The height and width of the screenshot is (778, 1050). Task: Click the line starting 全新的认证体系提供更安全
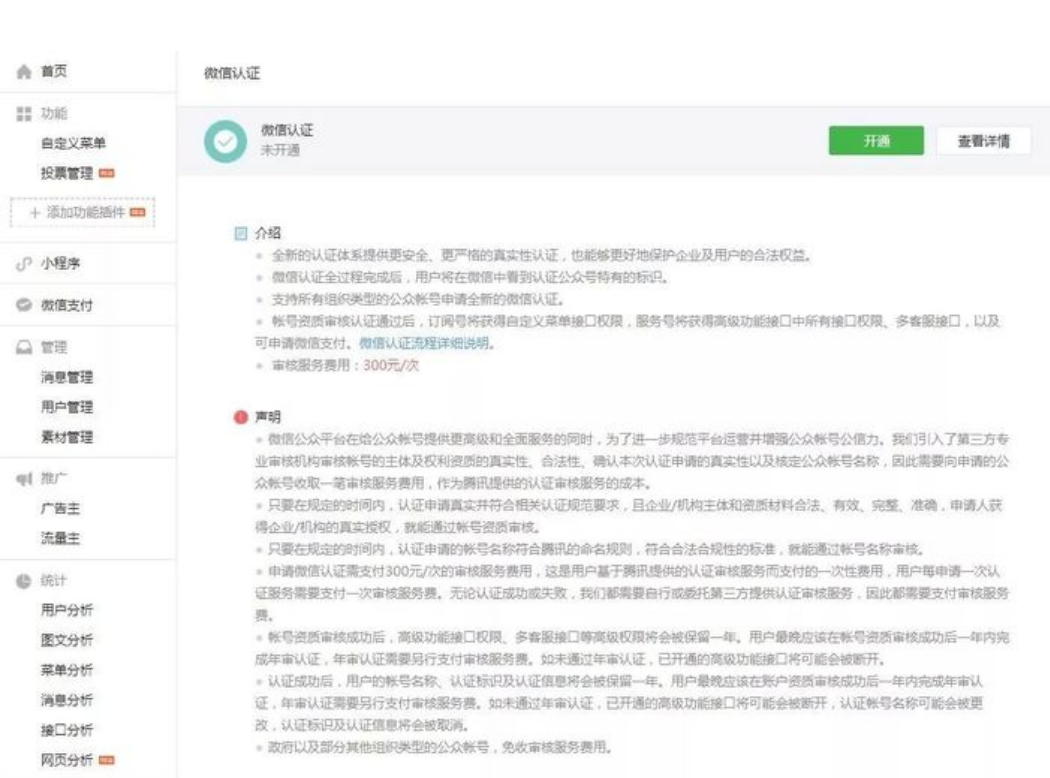click(542, 255)
